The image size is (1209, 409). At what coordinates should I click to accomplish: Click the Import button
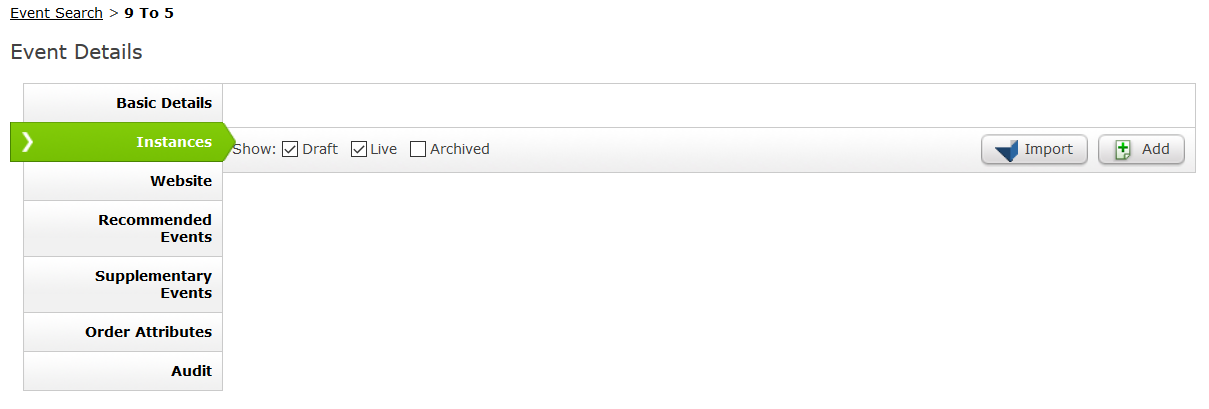point(1034,150)
